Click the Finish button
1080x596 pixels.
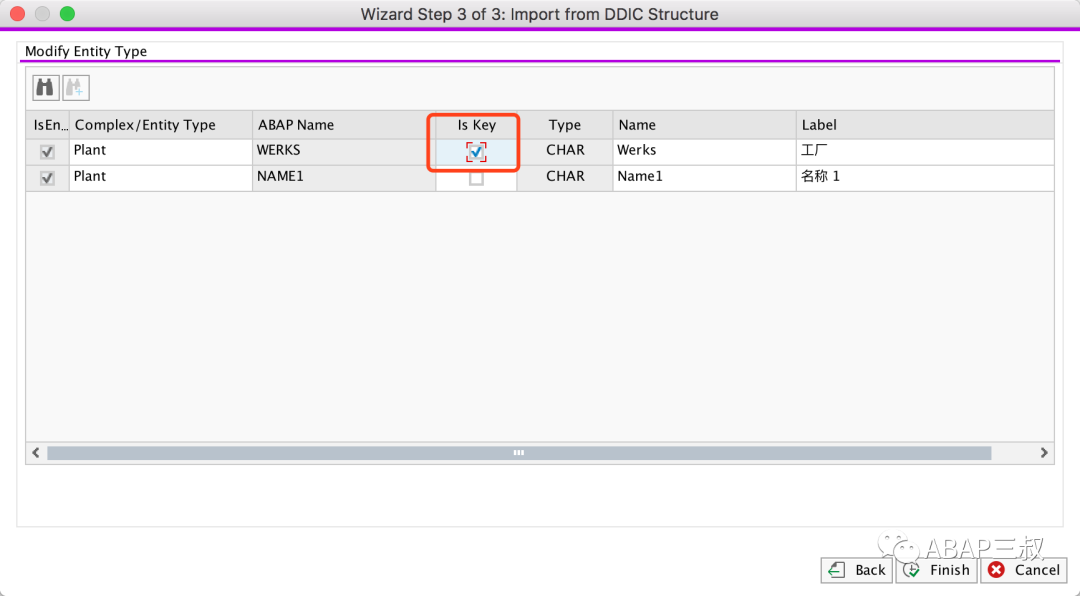coord(937,570)
